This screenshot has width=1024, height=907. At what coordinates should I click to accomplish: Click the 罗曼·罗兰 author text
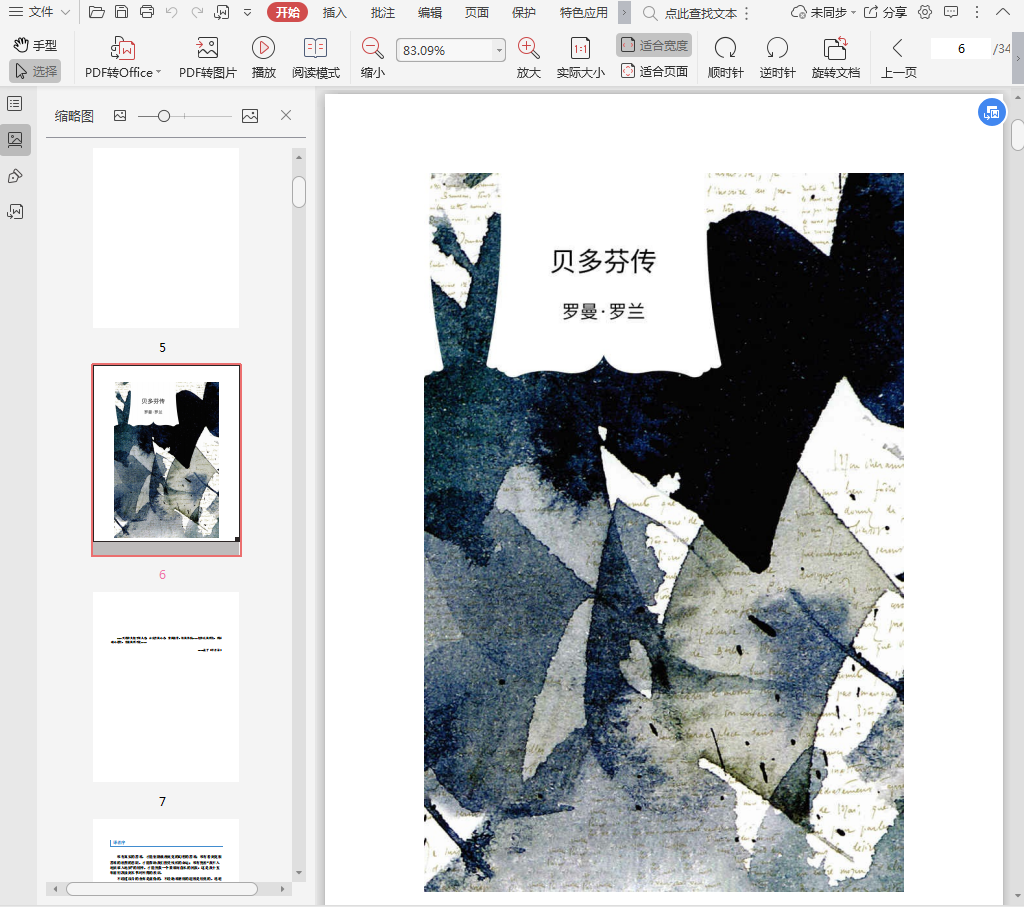pyautogui.click(x=603, y=311)
